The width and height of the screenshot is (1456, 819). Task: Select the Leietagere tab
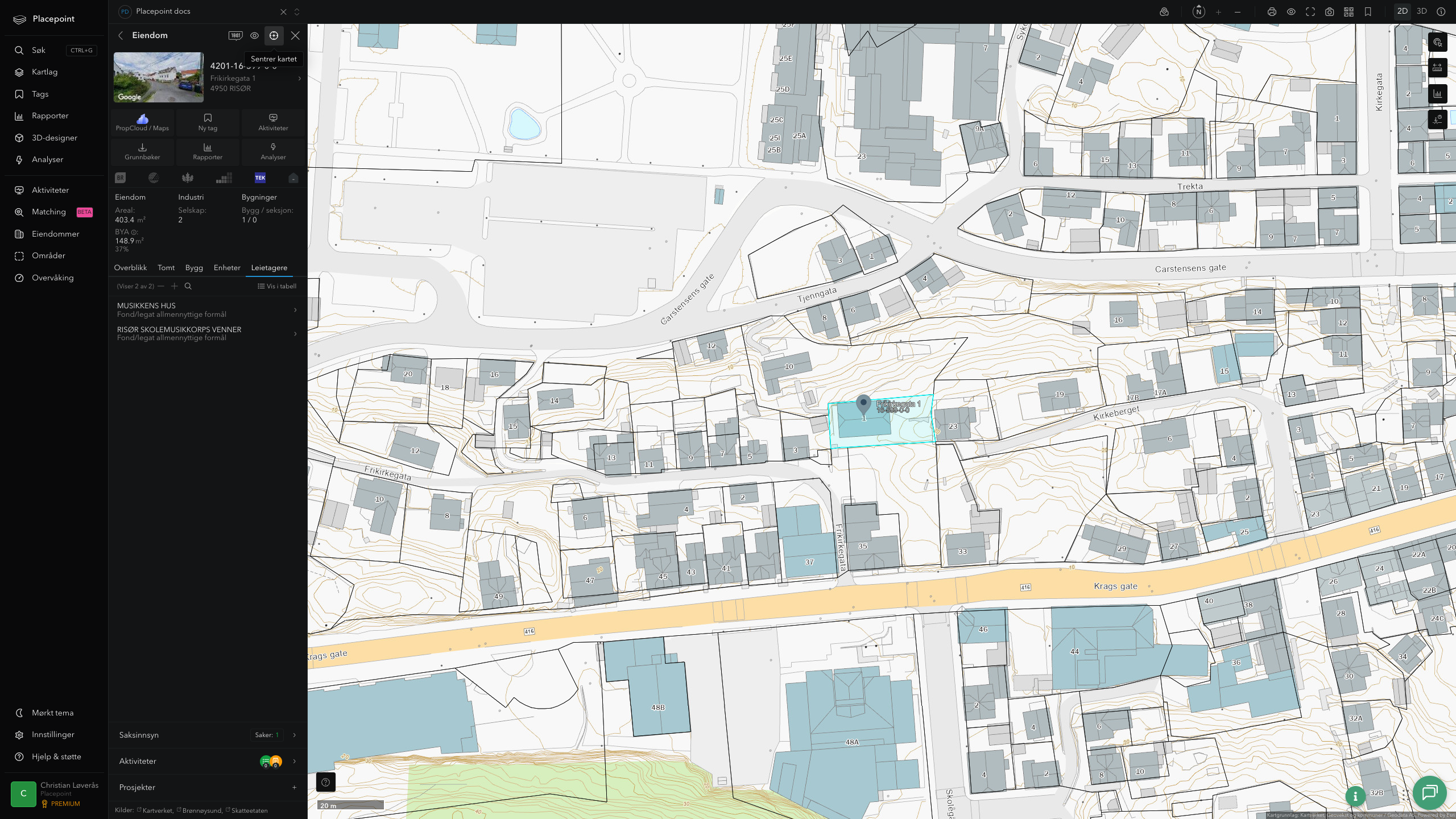(x=269, y=268)
